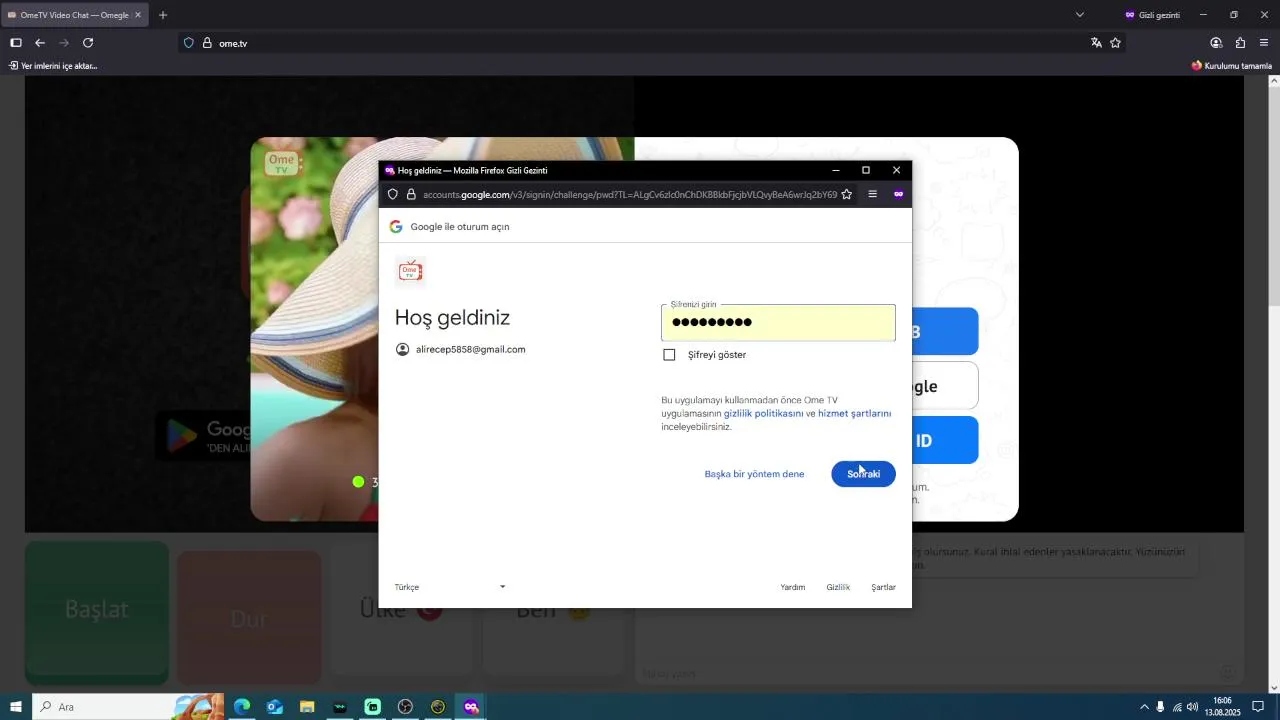Click the Google logo in sign-in header
1280x720 pixels.
point(396,227)
